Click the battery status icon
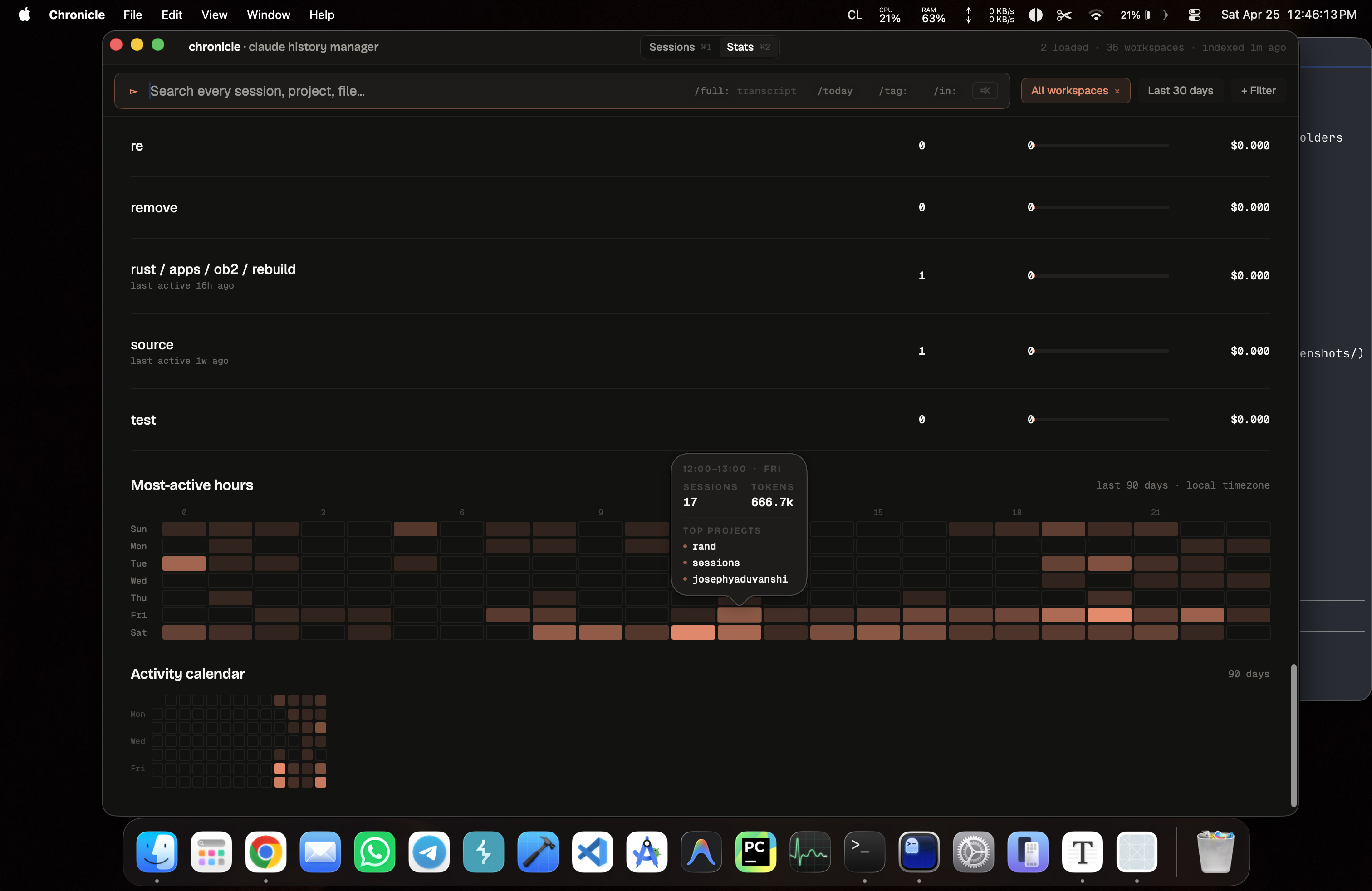The width and height of the screenshot is (1372, 891). tap(1156, 15)
